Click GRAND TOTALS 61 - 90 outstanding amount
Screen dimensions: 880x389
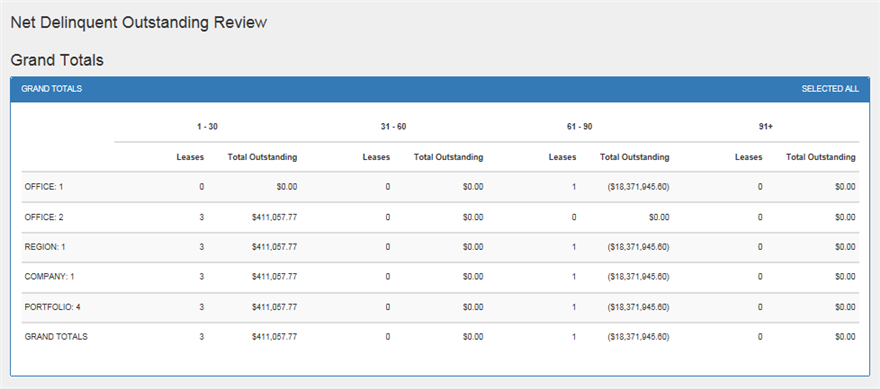(638, 337)
